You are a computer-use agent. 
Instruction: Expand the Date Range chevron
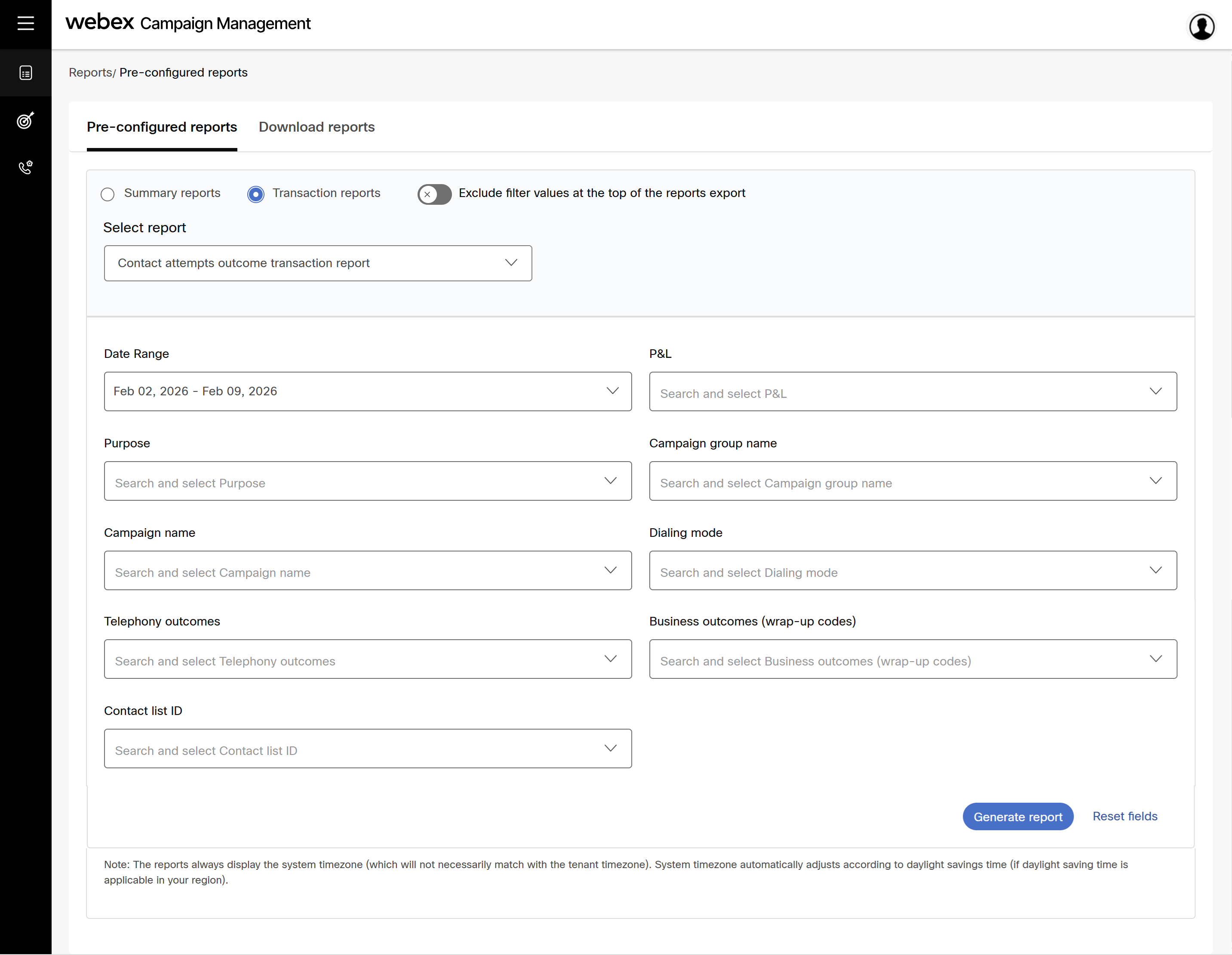[x=612, y=391]
